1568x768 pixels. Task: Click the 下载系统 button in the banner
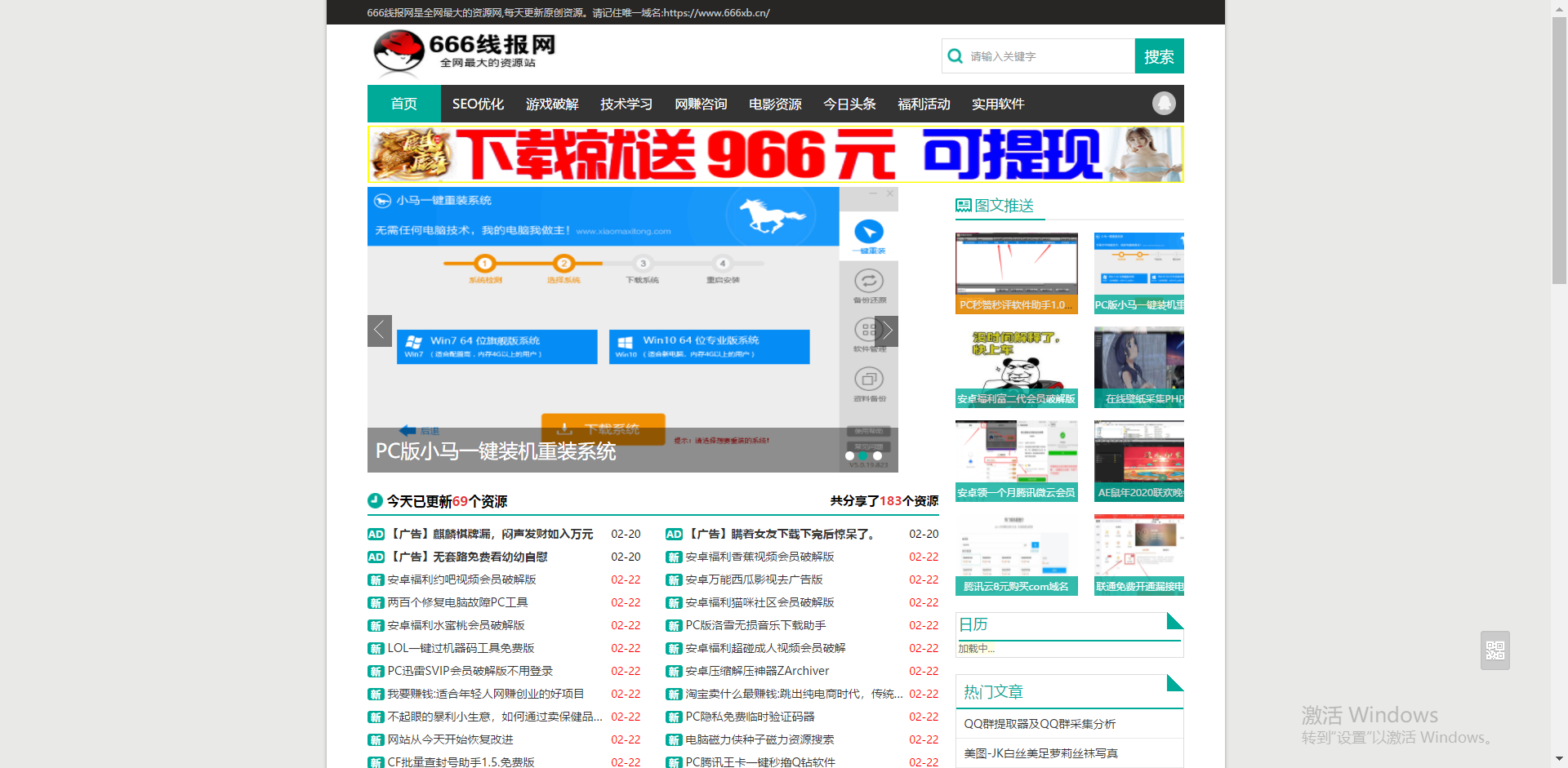[603, 429]
